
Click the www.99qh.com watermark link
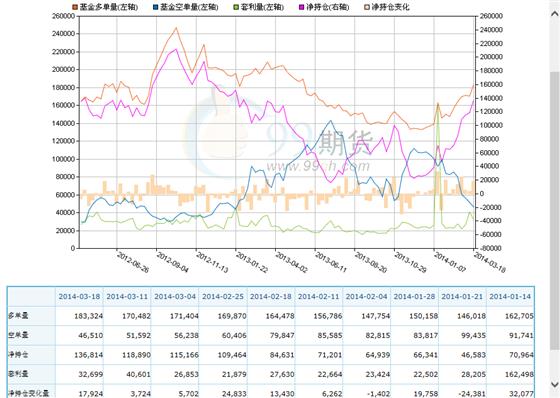point(318,166)
